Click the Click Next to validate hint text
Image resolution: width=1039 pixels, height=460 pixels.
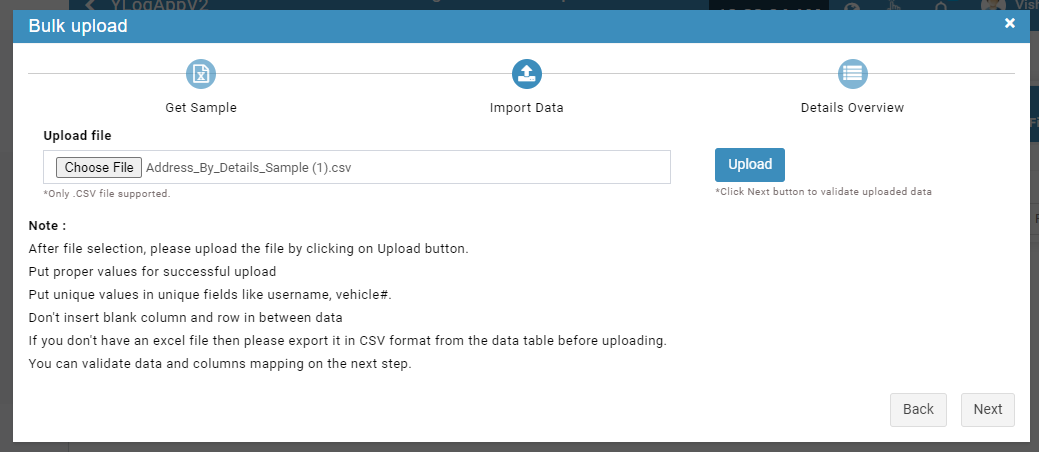point(824,192)
